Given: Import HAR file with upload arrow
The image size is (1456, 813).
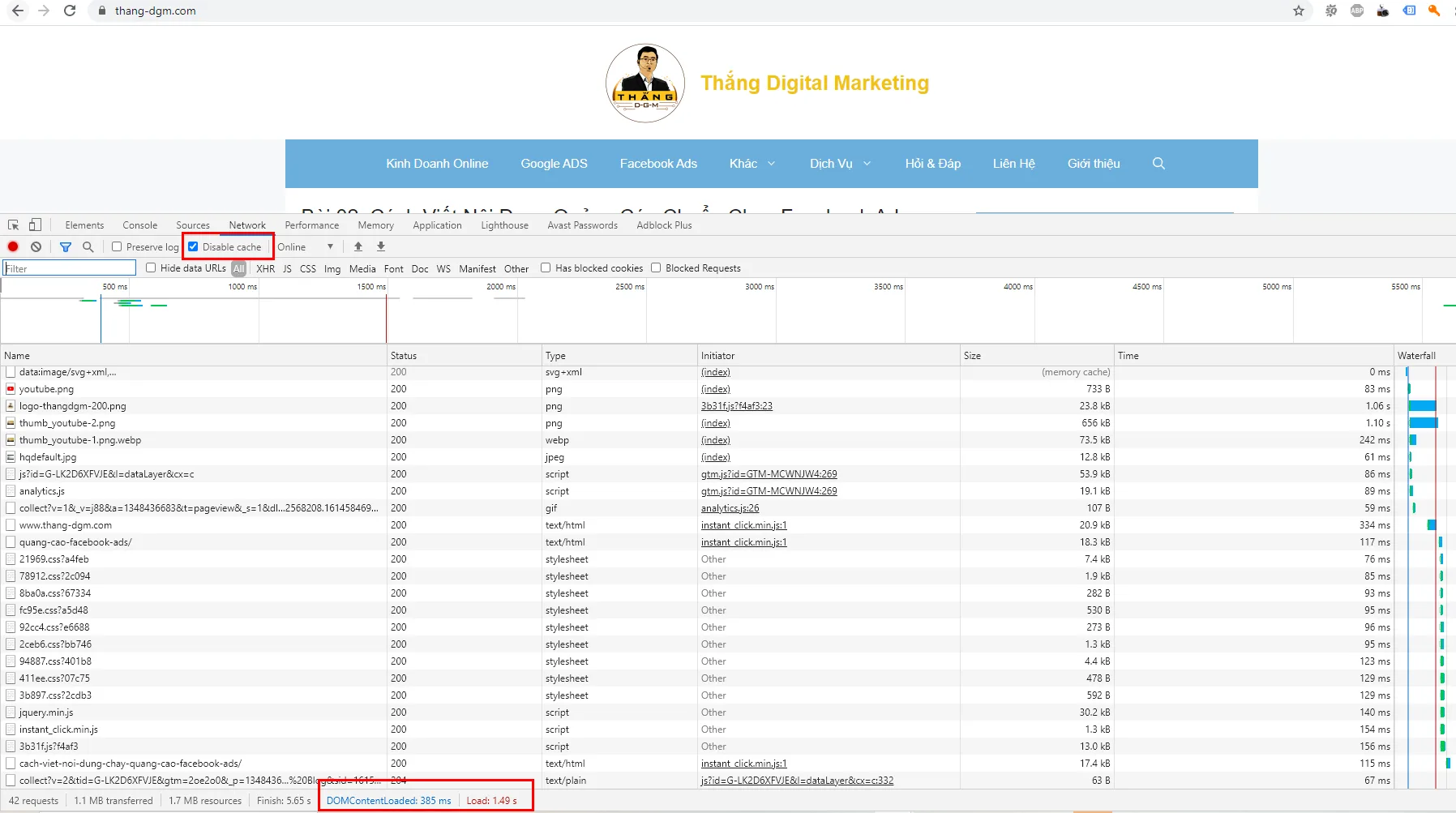Looking at the screenshot, I should click(x=358, y=246).
